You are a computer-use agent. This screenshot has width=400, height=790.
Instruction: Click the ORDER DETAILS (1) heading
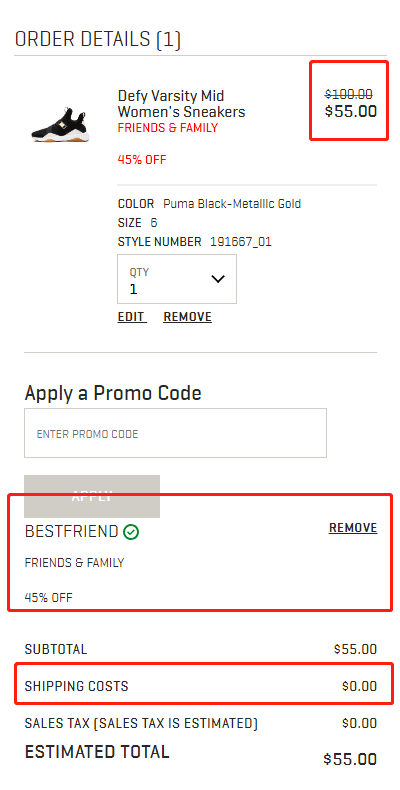point(98,39)
